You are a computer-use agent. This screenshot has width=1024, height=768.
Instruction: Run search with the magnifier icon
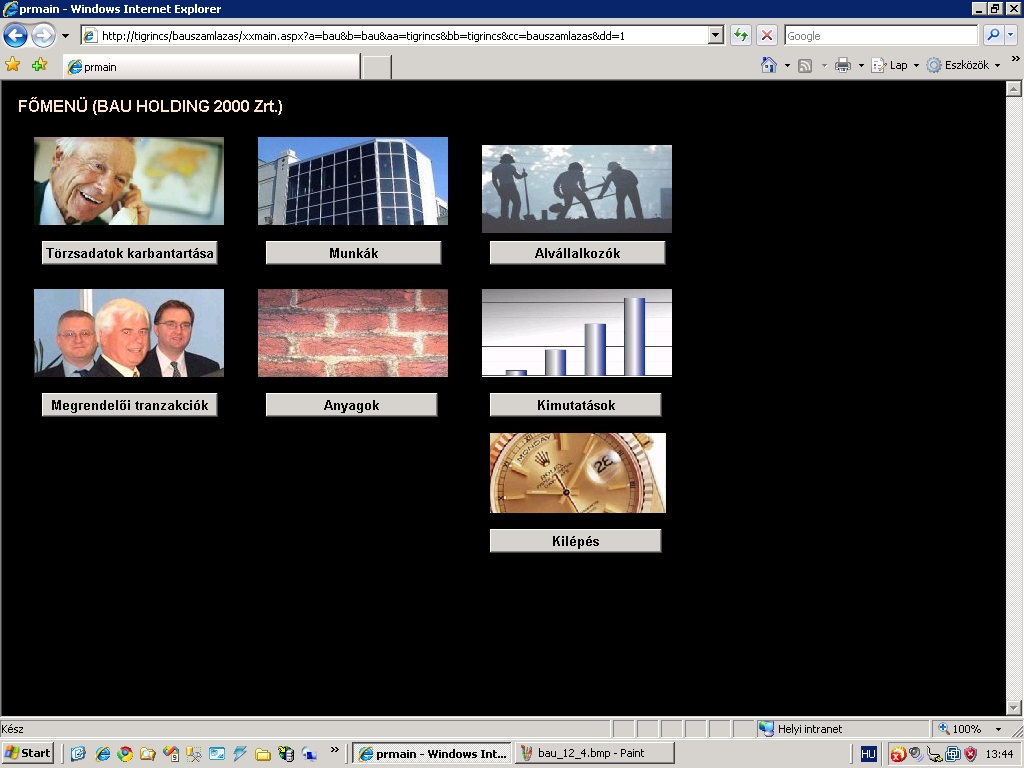[993, 35]
